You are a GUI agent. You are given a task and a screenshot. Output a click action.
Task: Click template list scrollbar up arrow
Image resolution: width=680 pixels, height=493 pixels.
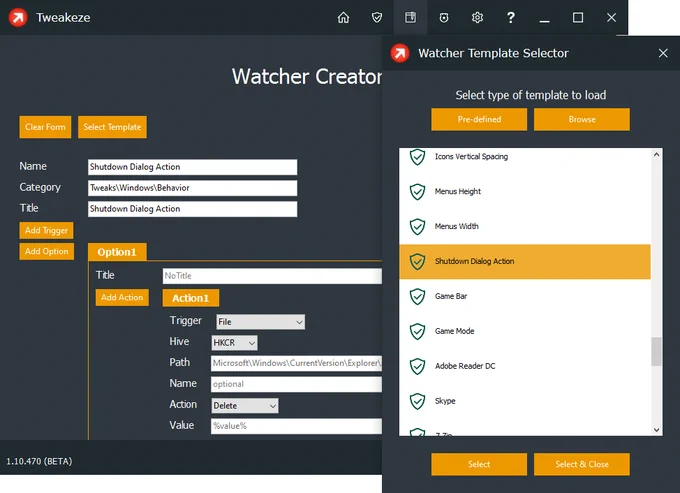(x=657, y=154)
